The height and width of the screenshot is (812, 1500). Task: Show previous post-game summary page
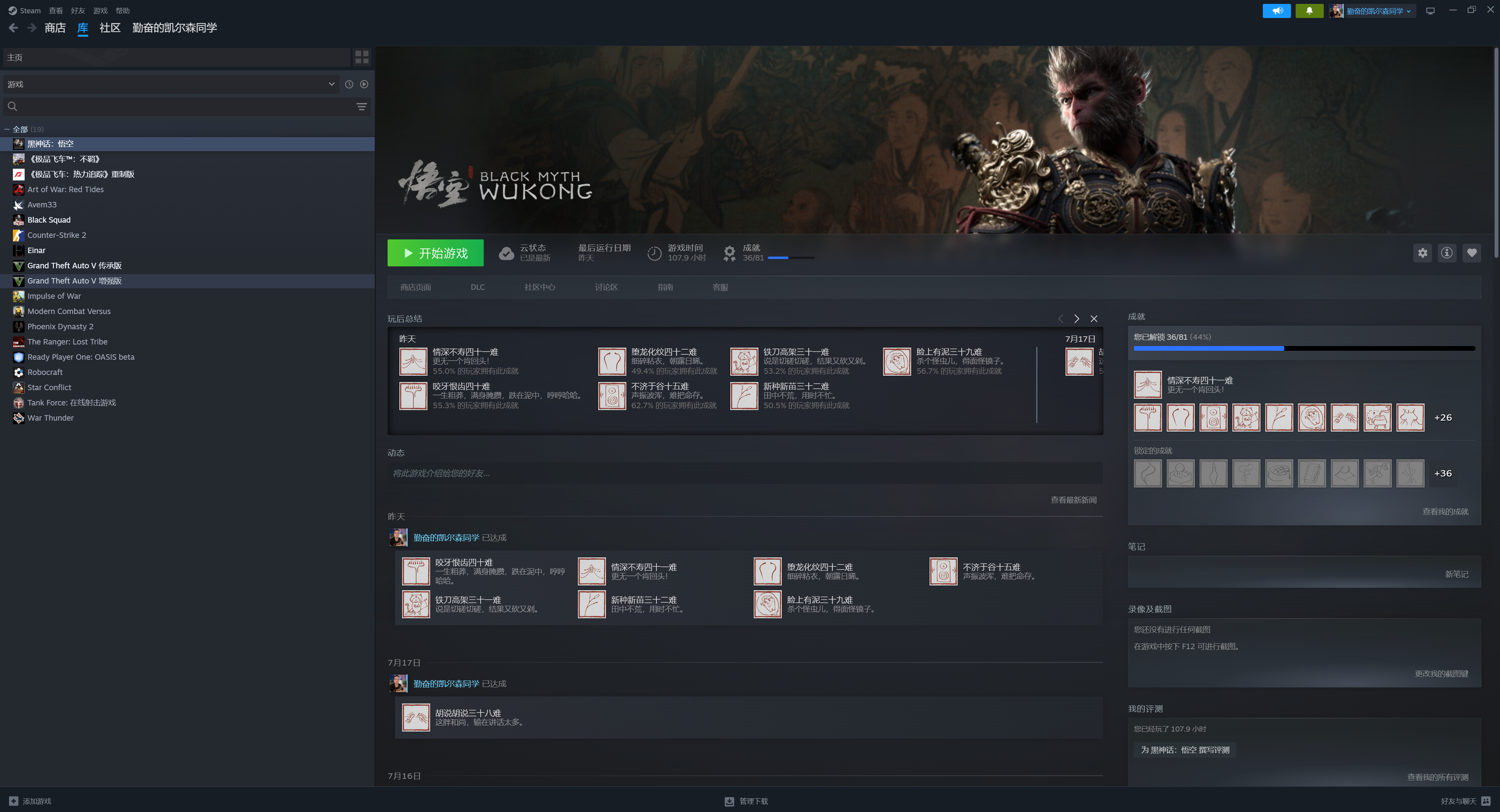pos(1060,318)
